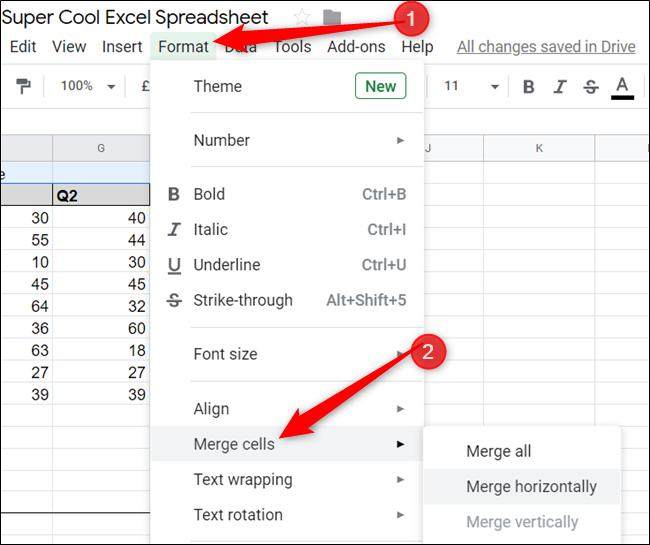Open the Edit menu
Viewport: 650px width, 545px height.
point(23,46)
